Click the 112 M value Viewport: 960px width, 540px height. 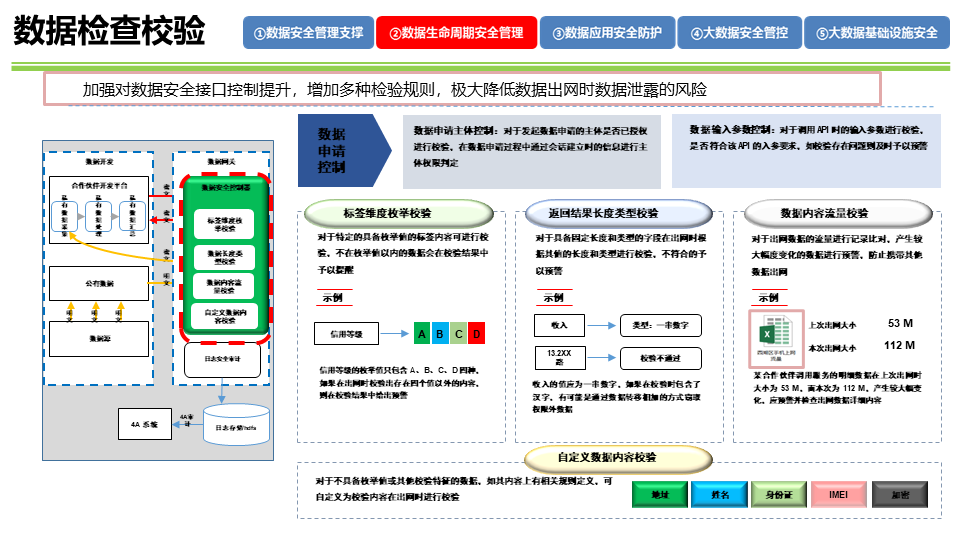pos(899,345)
